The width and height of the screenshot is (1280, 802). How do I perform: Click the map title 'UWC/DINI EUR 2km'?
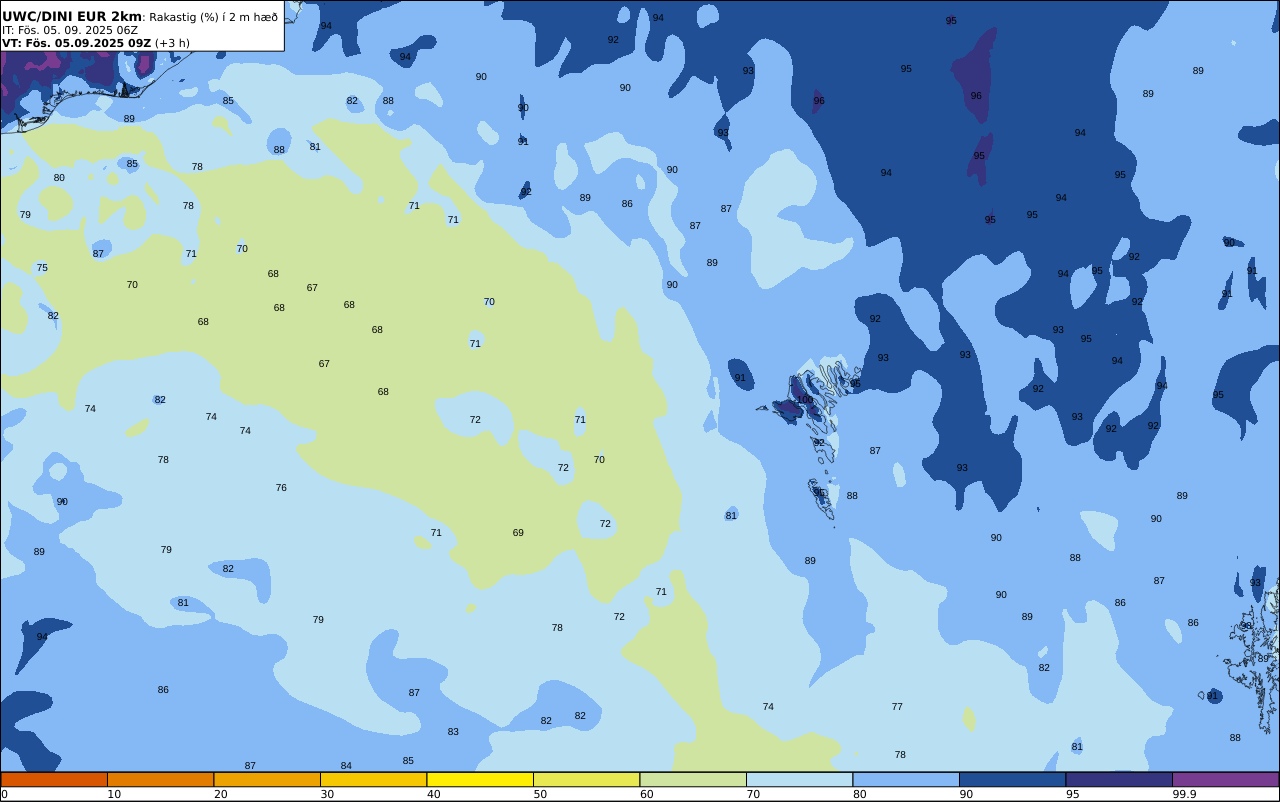[72, 16]
